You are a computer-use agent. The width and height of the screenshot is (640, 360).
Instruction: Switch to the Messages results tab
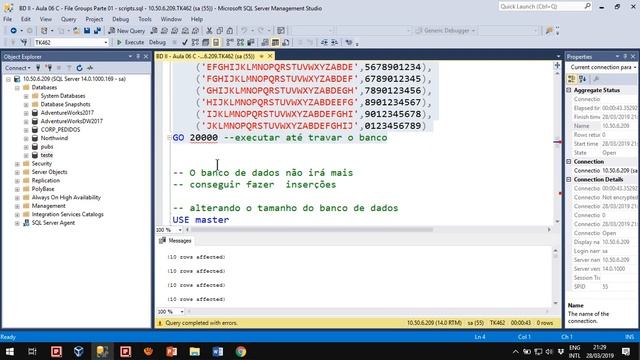(x=176, y=241)
